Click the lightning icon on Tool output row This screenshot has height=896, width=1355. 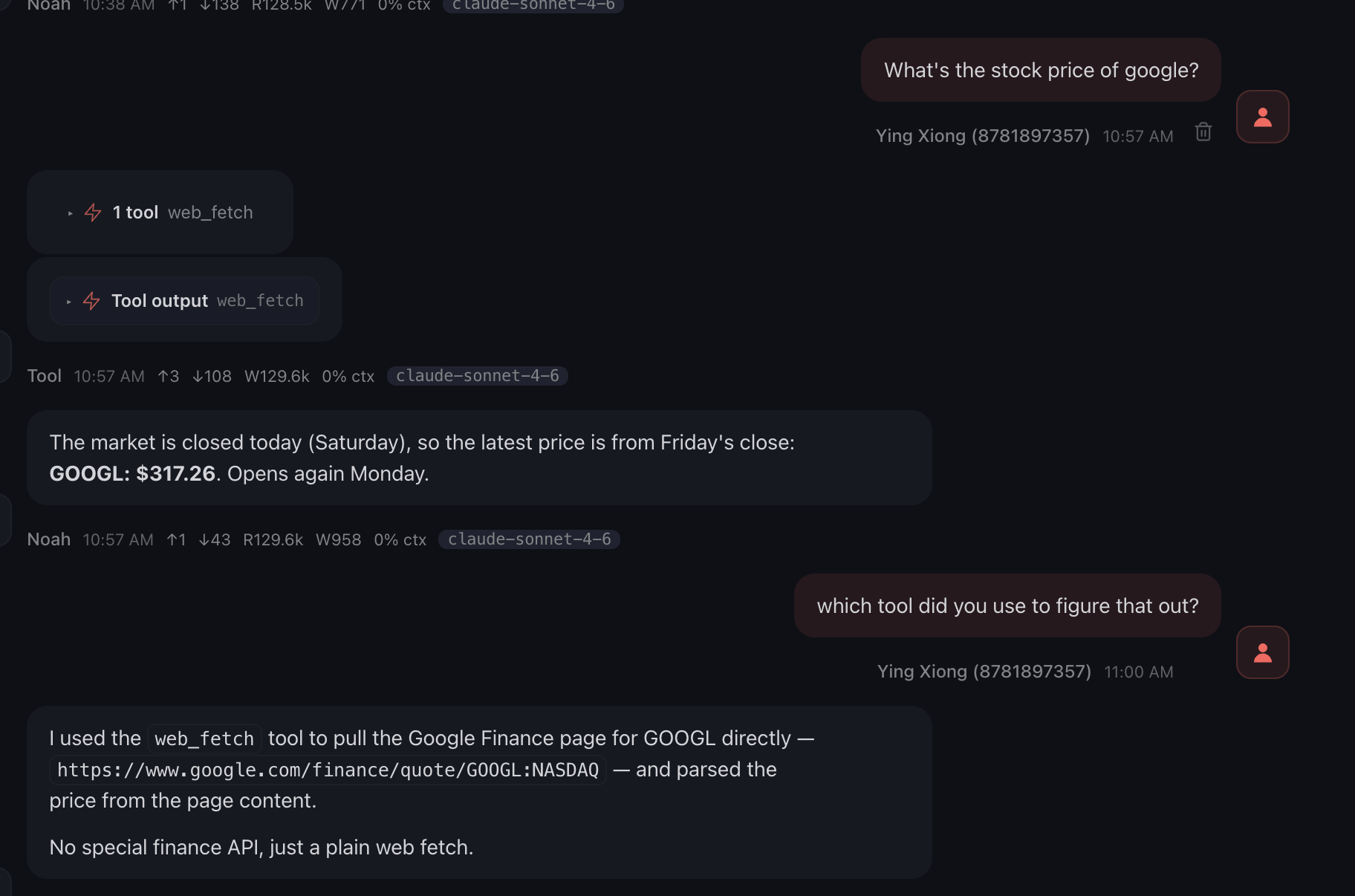tap(91, 301)
